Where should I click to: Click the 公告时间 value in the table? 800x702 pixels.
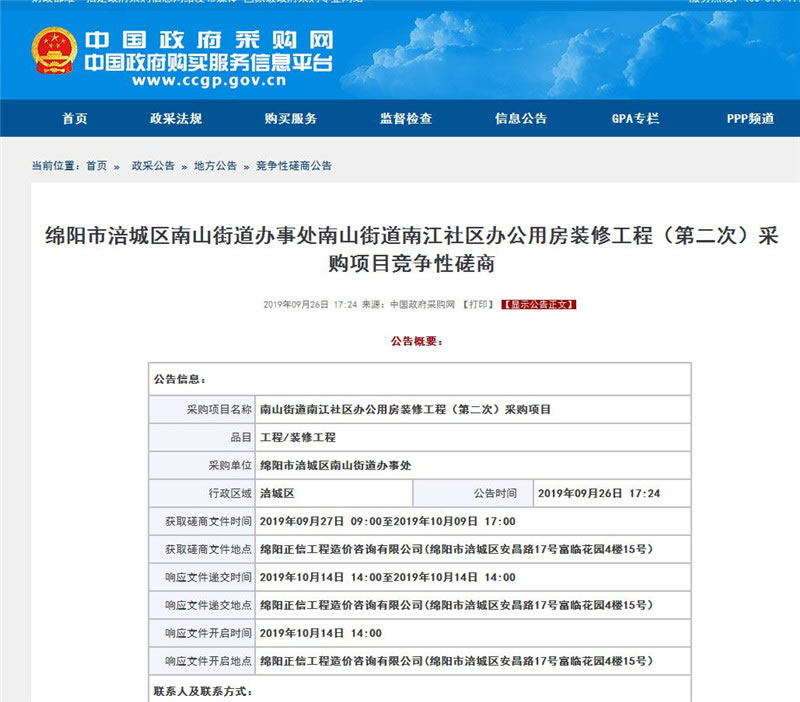click(x=599, y=493)
